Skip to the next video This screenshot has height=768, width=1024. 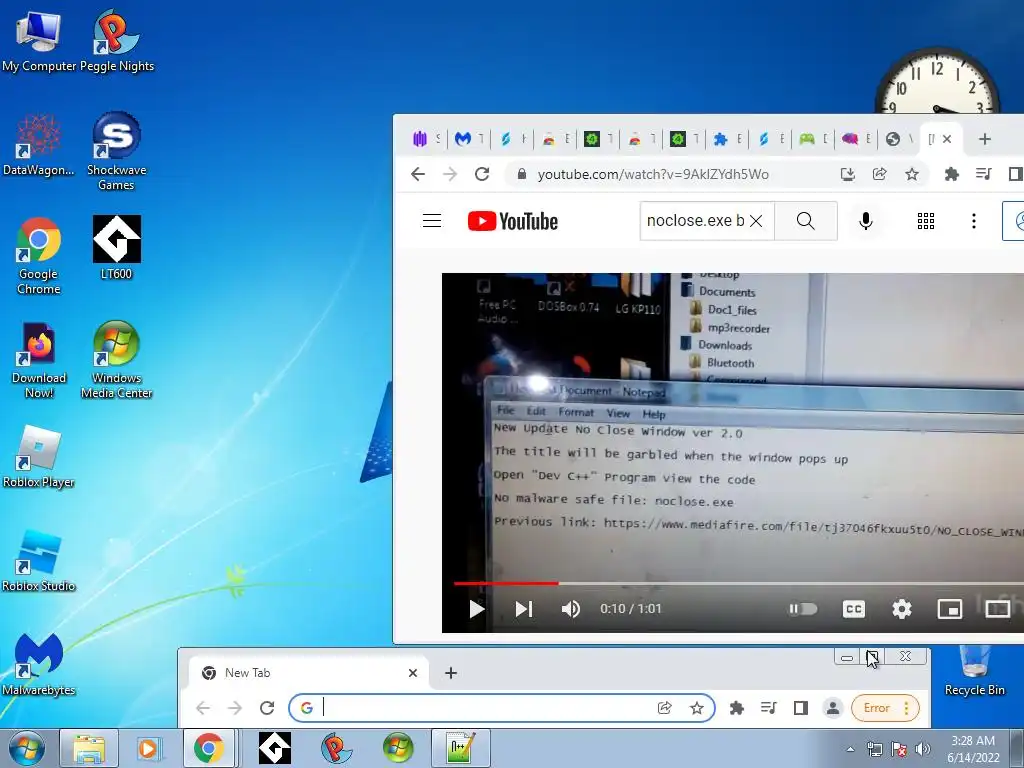coord(524,609)
